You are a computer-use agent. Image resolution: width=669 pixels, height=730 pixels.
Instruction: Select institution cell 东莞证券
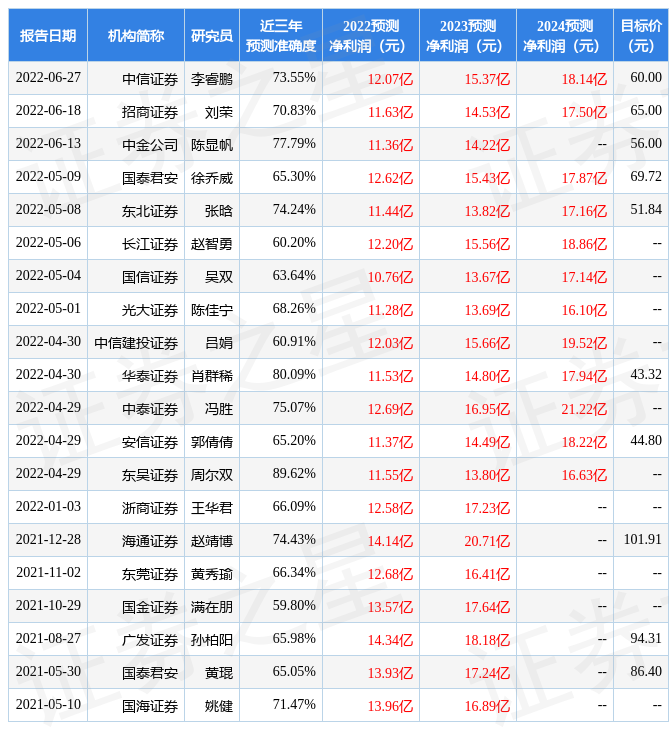tap(150, 575)
